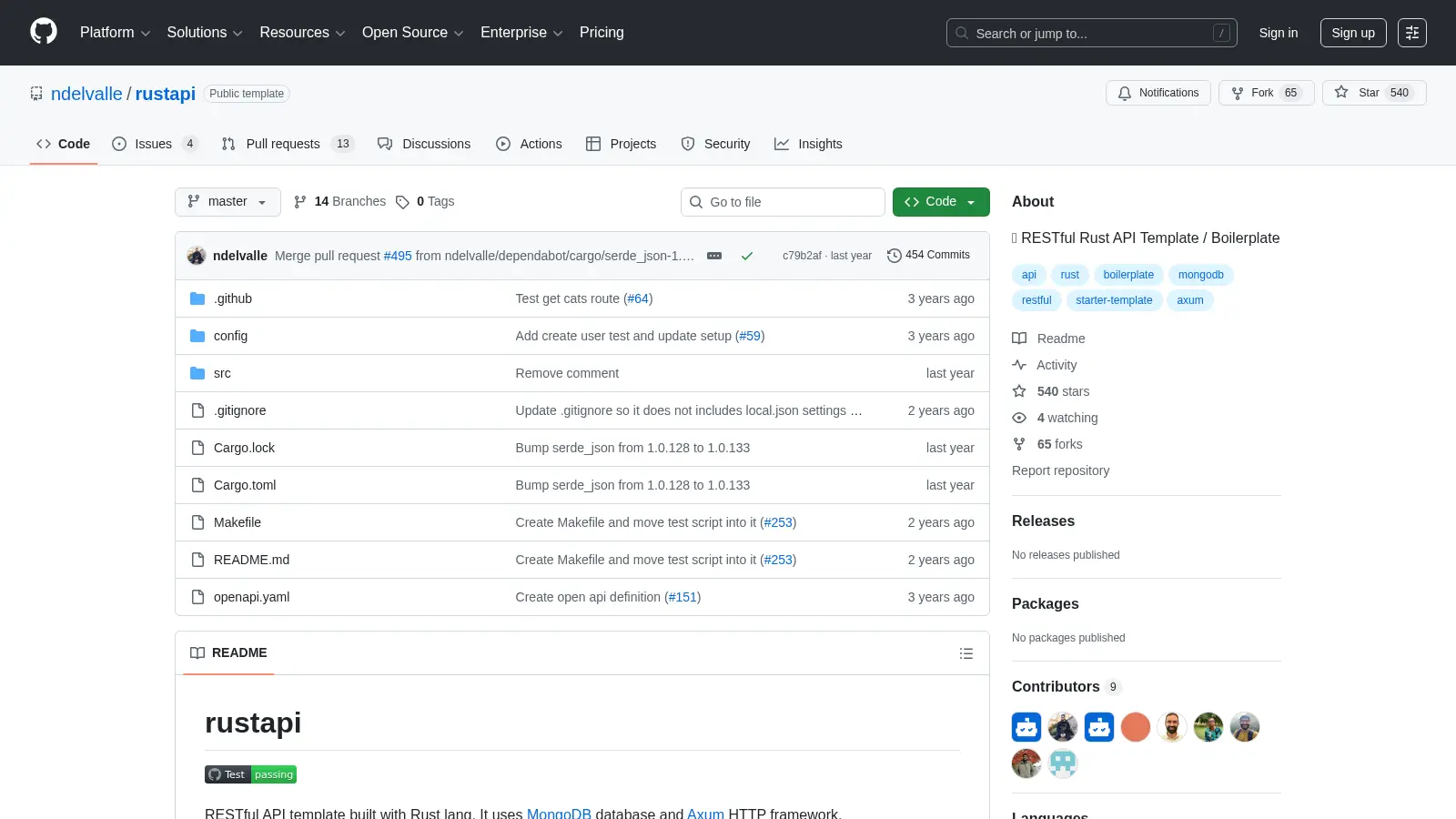This screenshot has height=819, width=1456.
Task: Open the openapi.yaml file
Action: point(251,597)
